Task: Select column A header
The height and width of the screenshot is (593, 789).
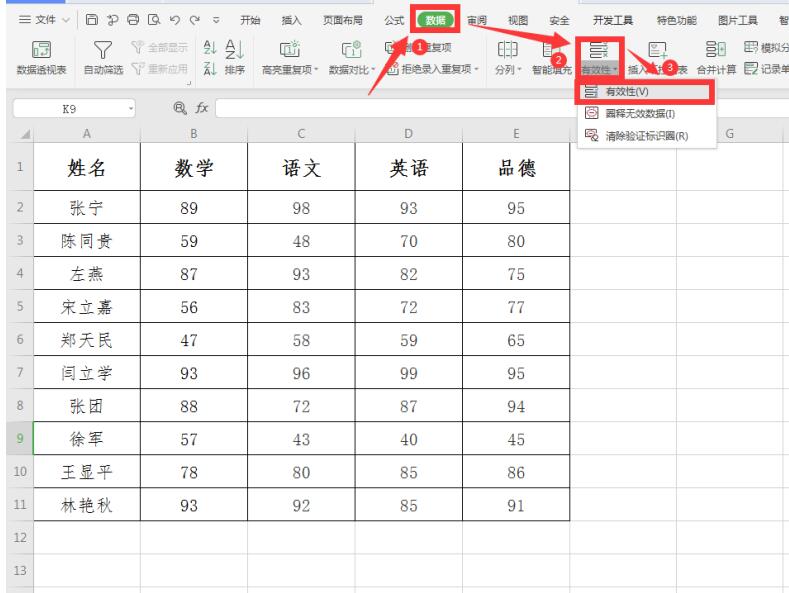Action: tap(87, 134)
